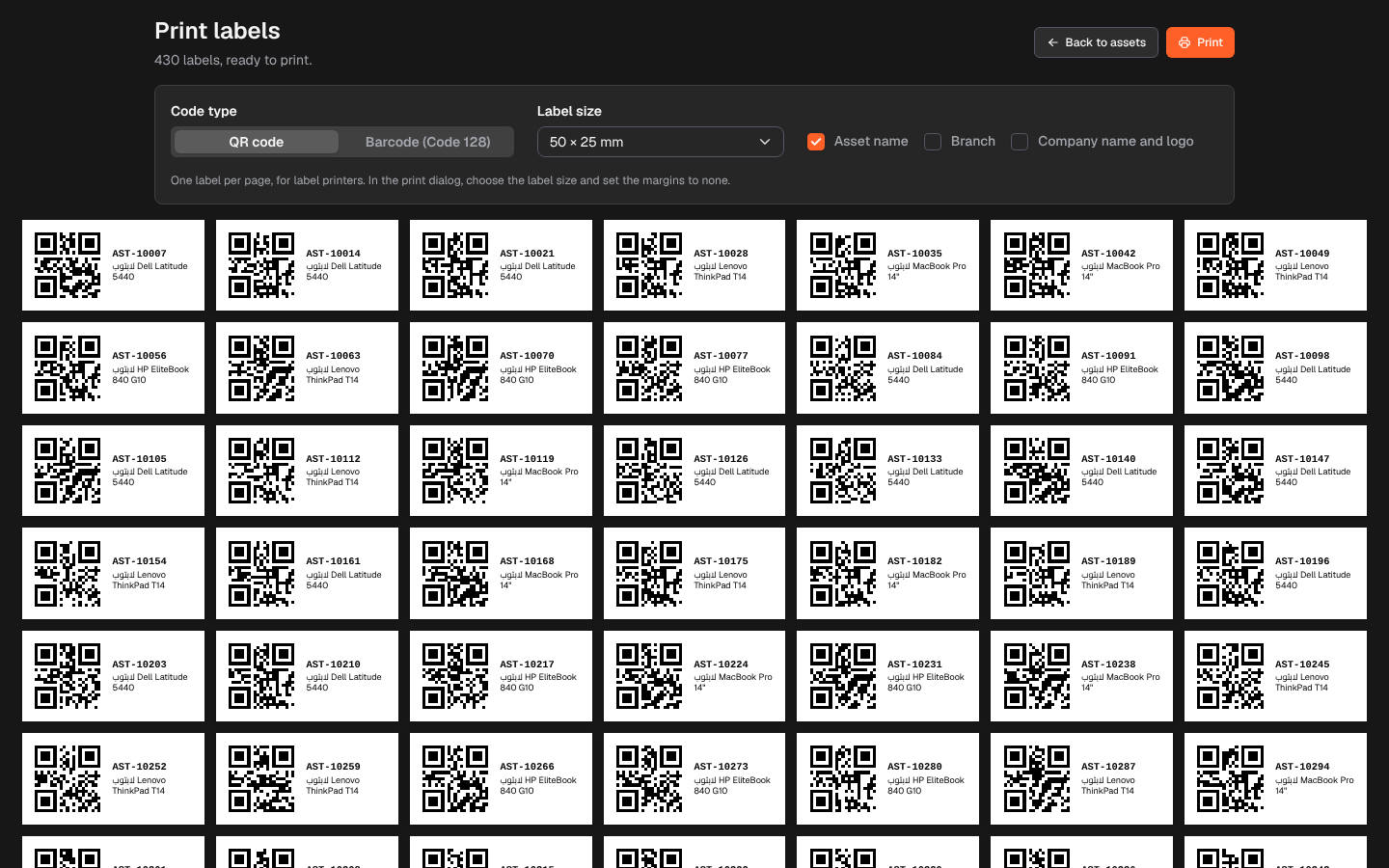The width and height of the screenshot is (1389, 868).
Task: Click the QR code on label AST-10049
Action: pyautogui.click(x=1231, y=265)
